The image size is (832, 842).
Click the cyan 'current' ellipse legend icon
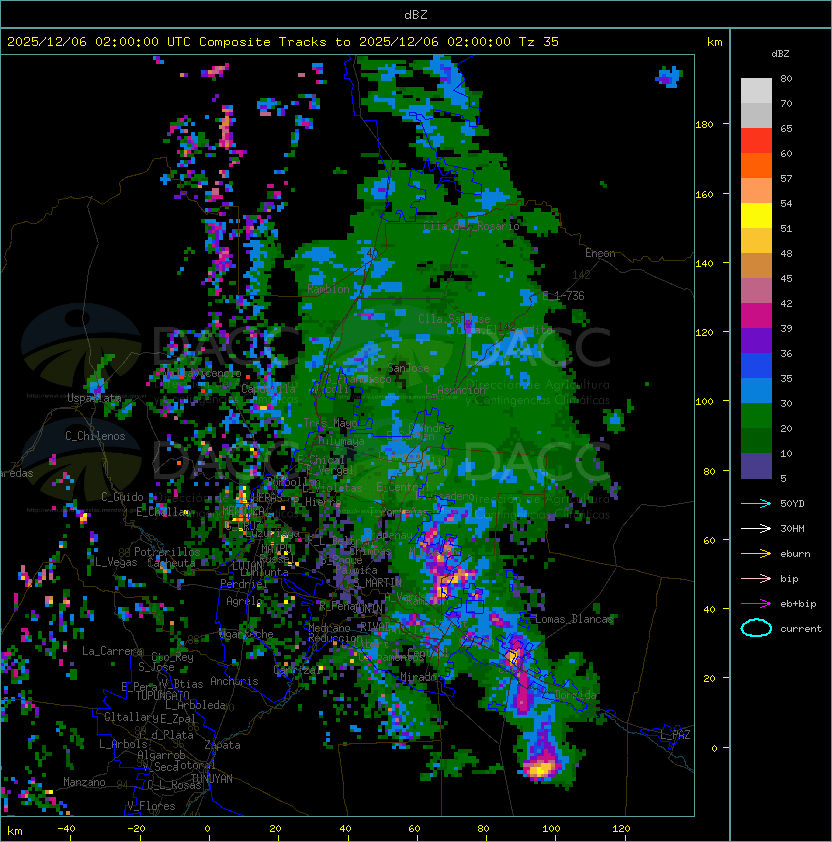[756, 628]
